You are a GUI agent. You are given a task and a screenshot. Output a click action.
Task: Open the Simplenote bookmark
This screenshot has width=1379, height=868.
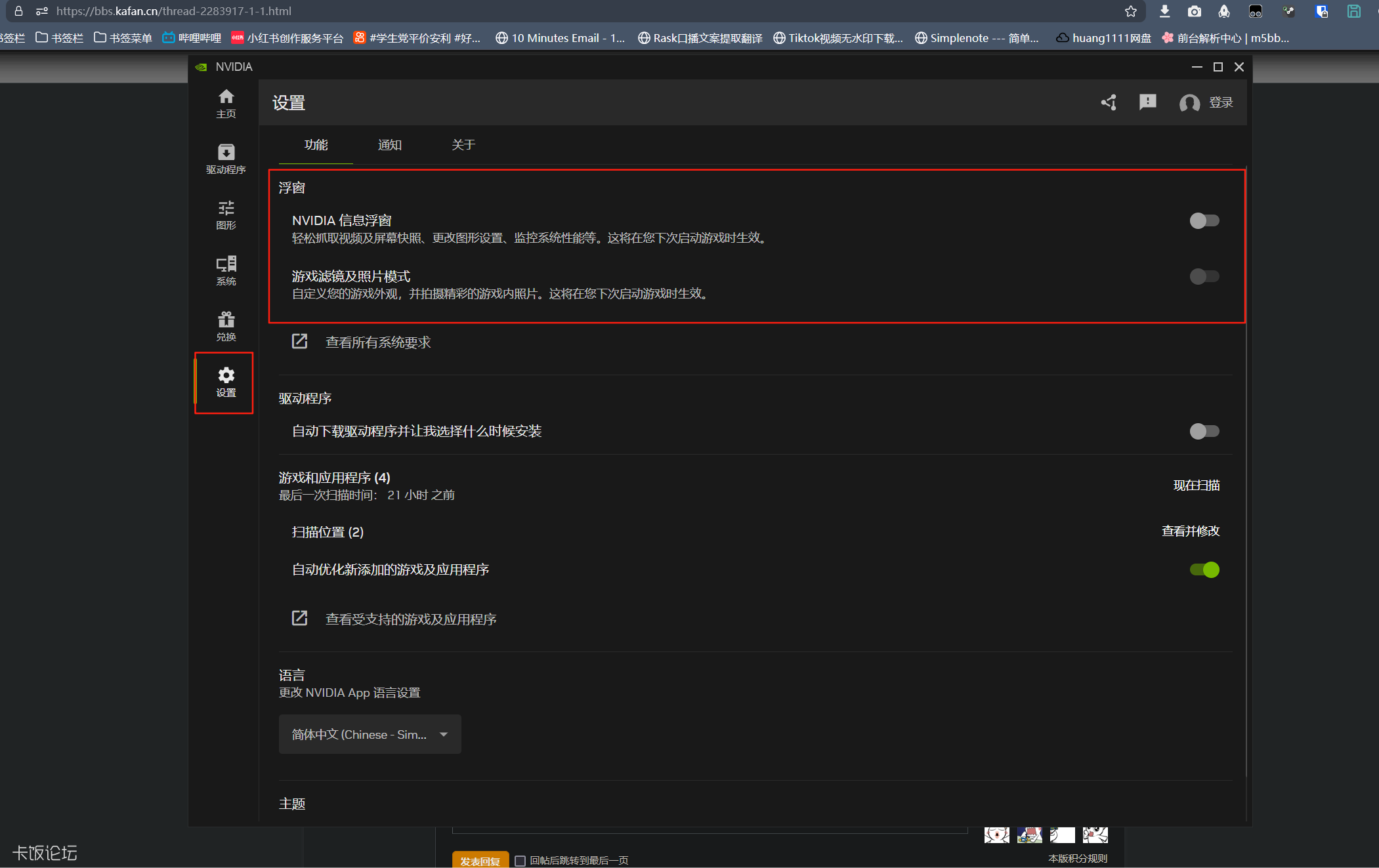pos(977,38)
